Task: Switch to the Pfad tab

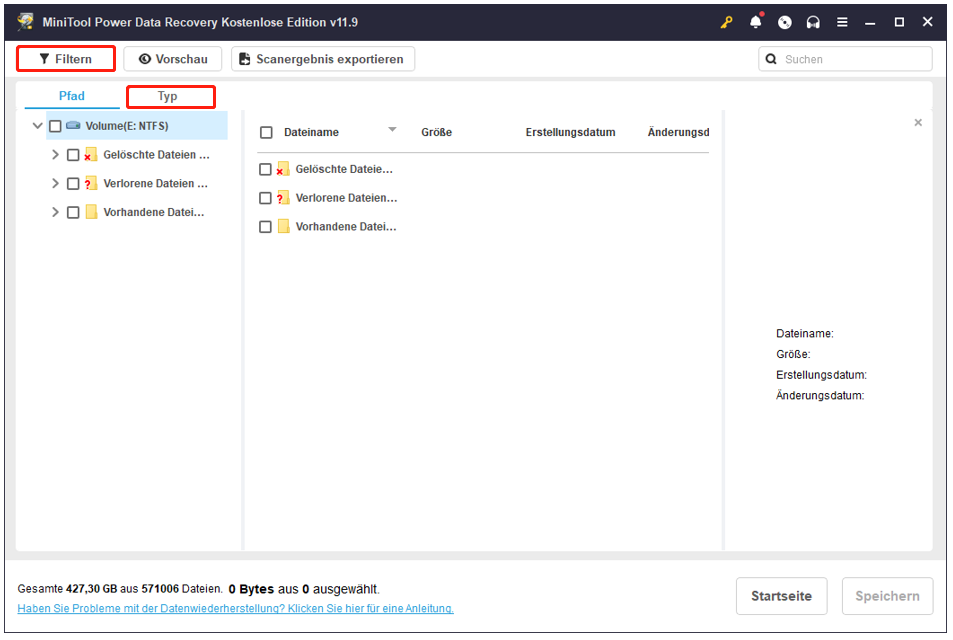Action: pos(72,96)
